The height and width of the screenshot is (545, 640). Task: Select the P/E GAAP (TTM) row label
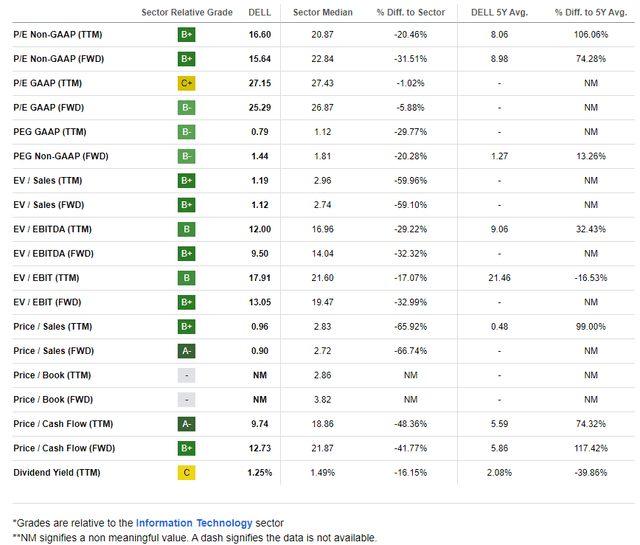click(47, 83)
